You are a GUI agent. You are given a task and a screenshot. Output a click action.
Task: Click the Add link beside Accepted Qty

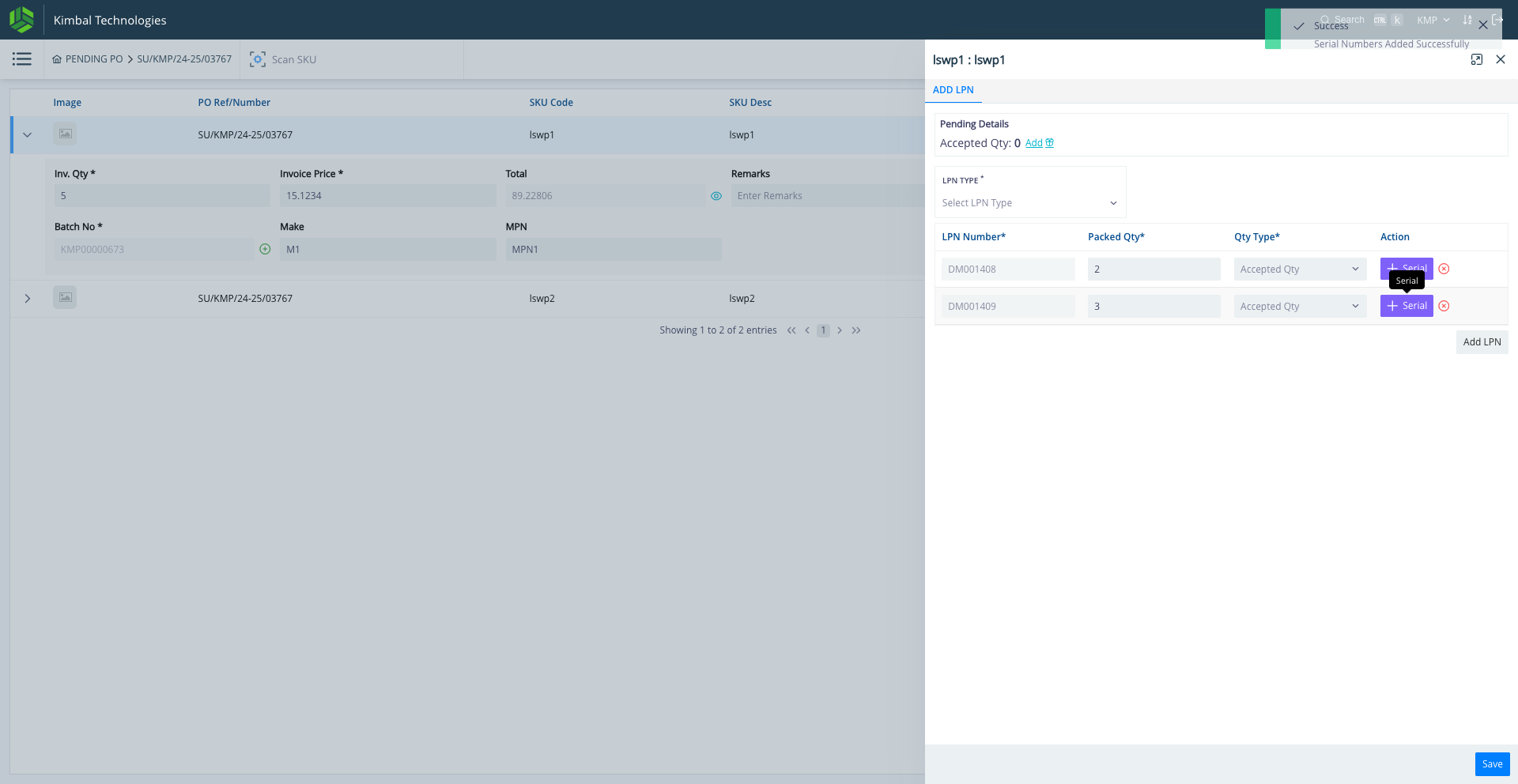pyautogui.click(x=1039, y=143)
